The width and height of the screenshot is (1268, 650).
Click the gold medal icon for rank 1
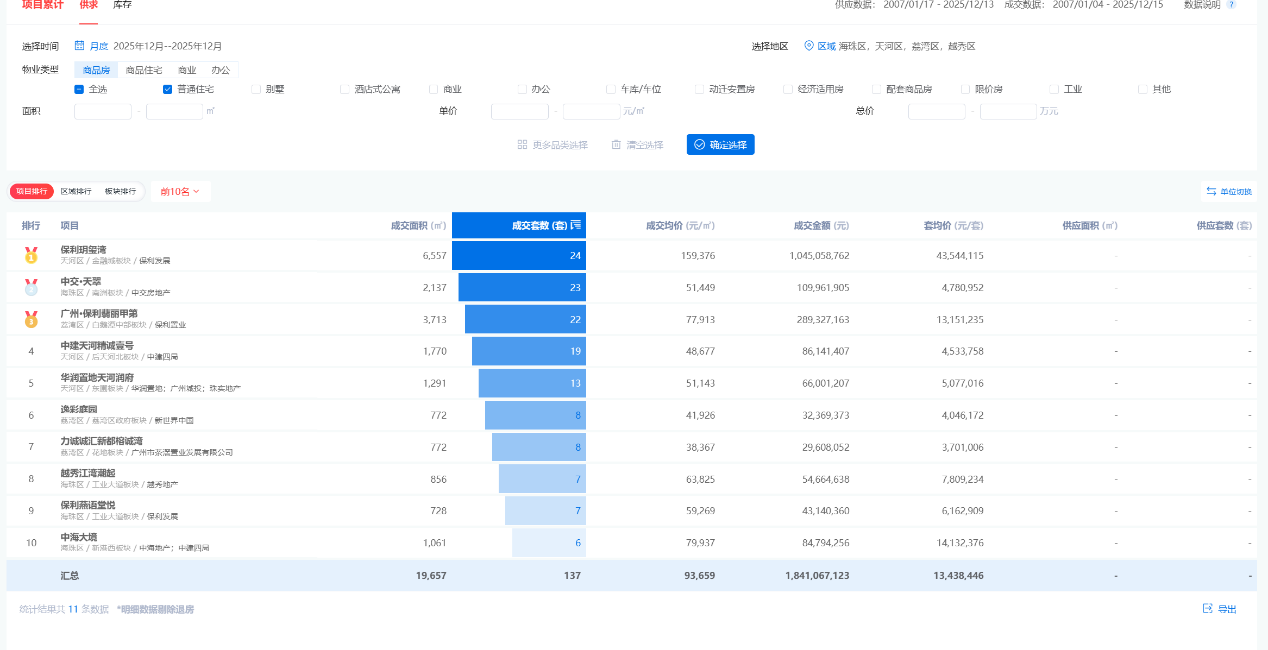(31, 256)
